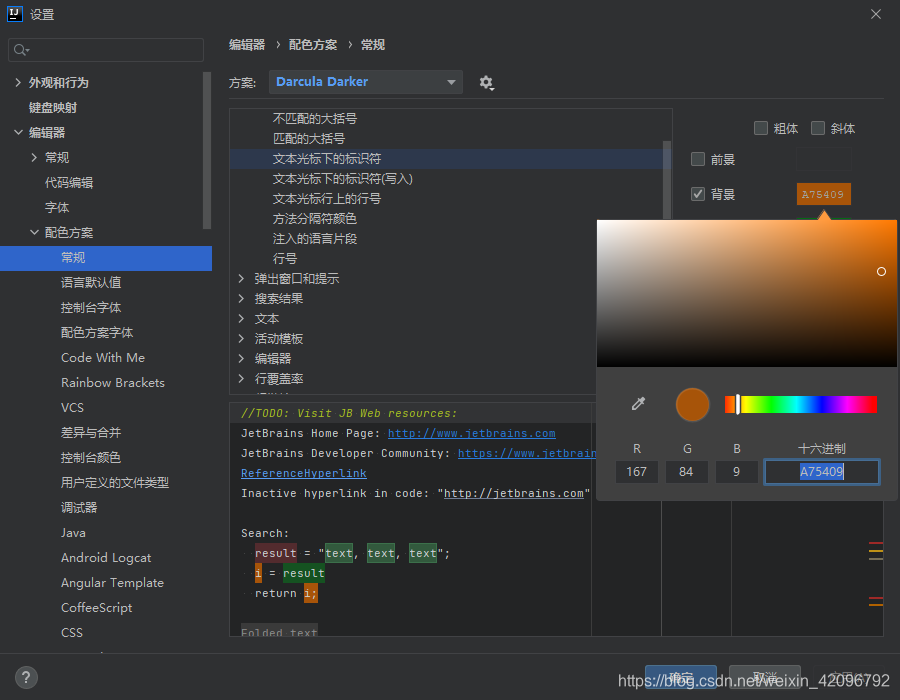Select Angular Template color settings
Screen dimensions: 900x700
(112, 582)
